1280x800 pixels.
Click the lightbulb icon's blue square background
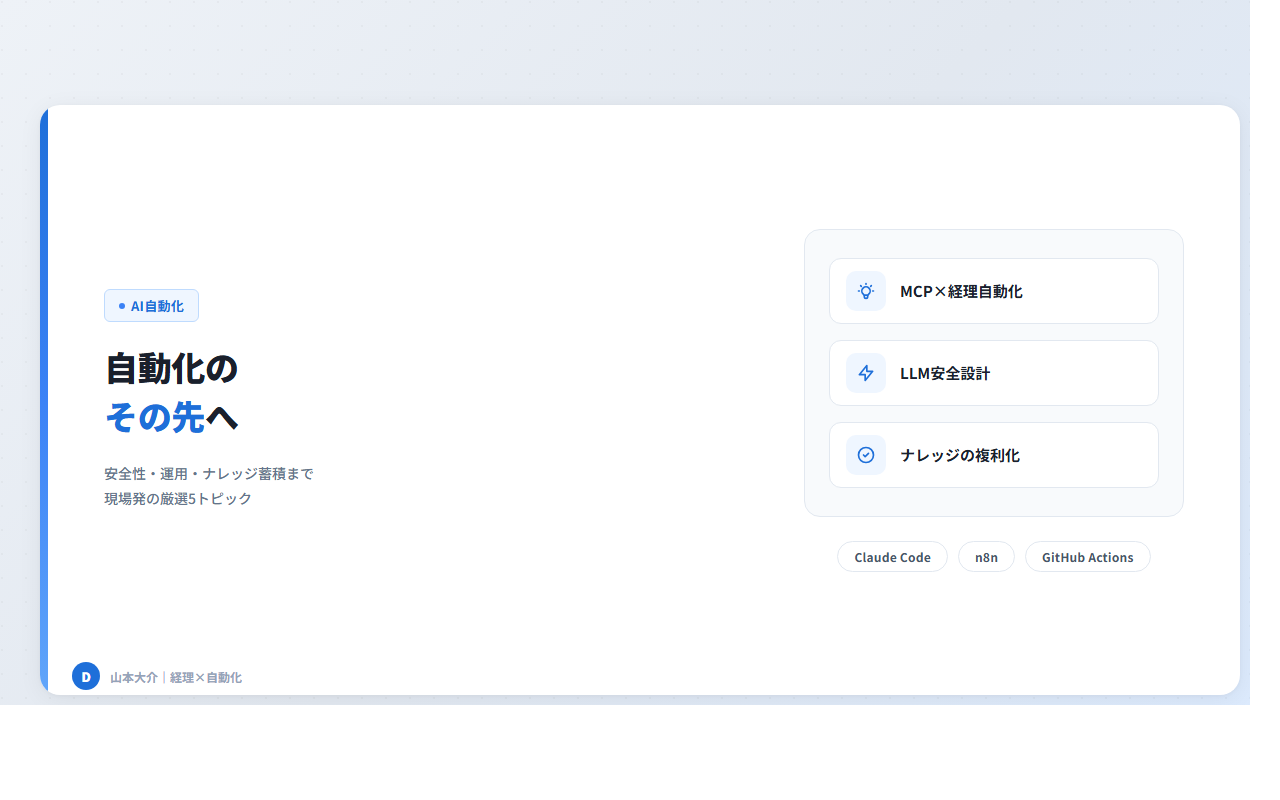point(865,291)
